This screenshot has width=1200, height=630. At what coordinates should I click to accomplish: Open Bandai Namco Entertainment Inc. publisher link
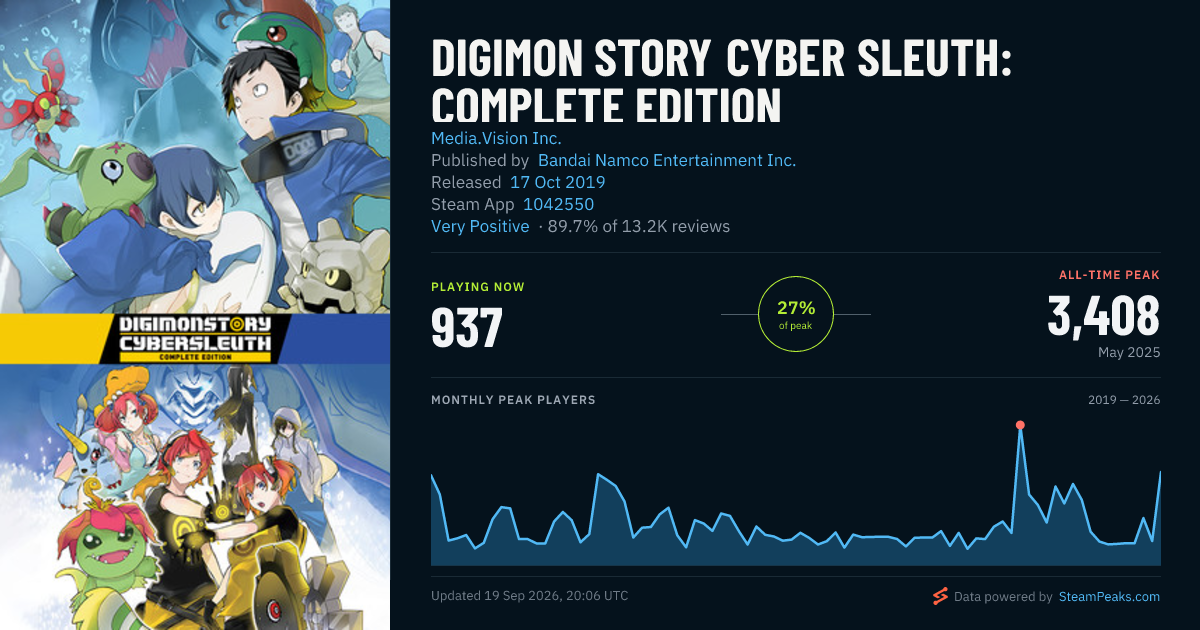click(667, 160)
